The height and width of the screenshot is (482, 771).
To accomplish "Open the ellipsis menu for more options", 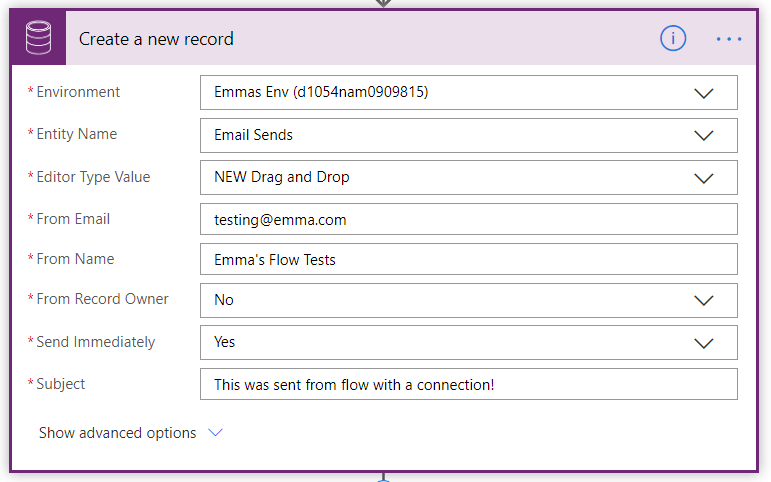I will [x=729, y=39].
